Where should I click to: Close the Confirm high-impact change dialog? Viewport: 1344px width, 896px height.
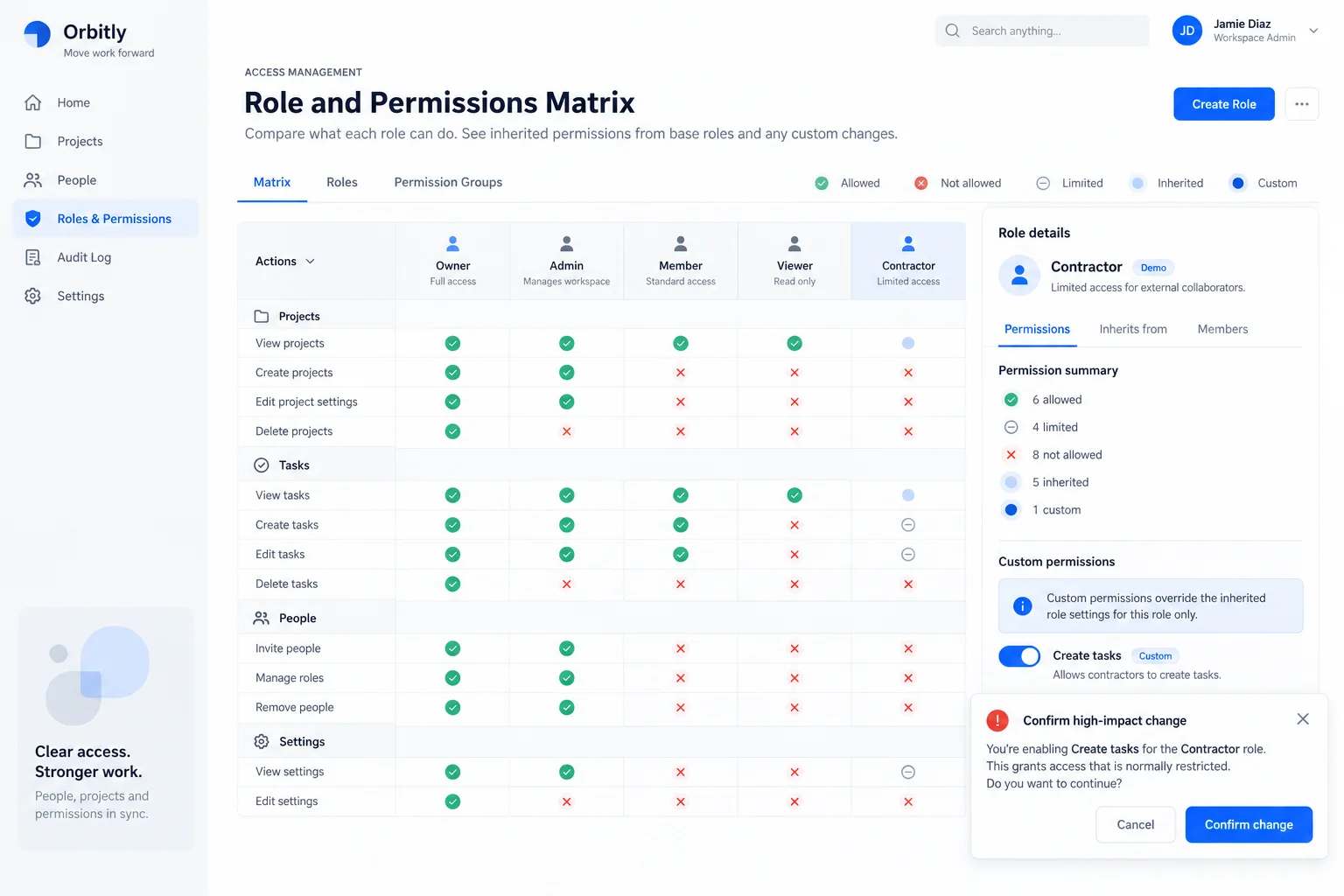point(1303,719)
